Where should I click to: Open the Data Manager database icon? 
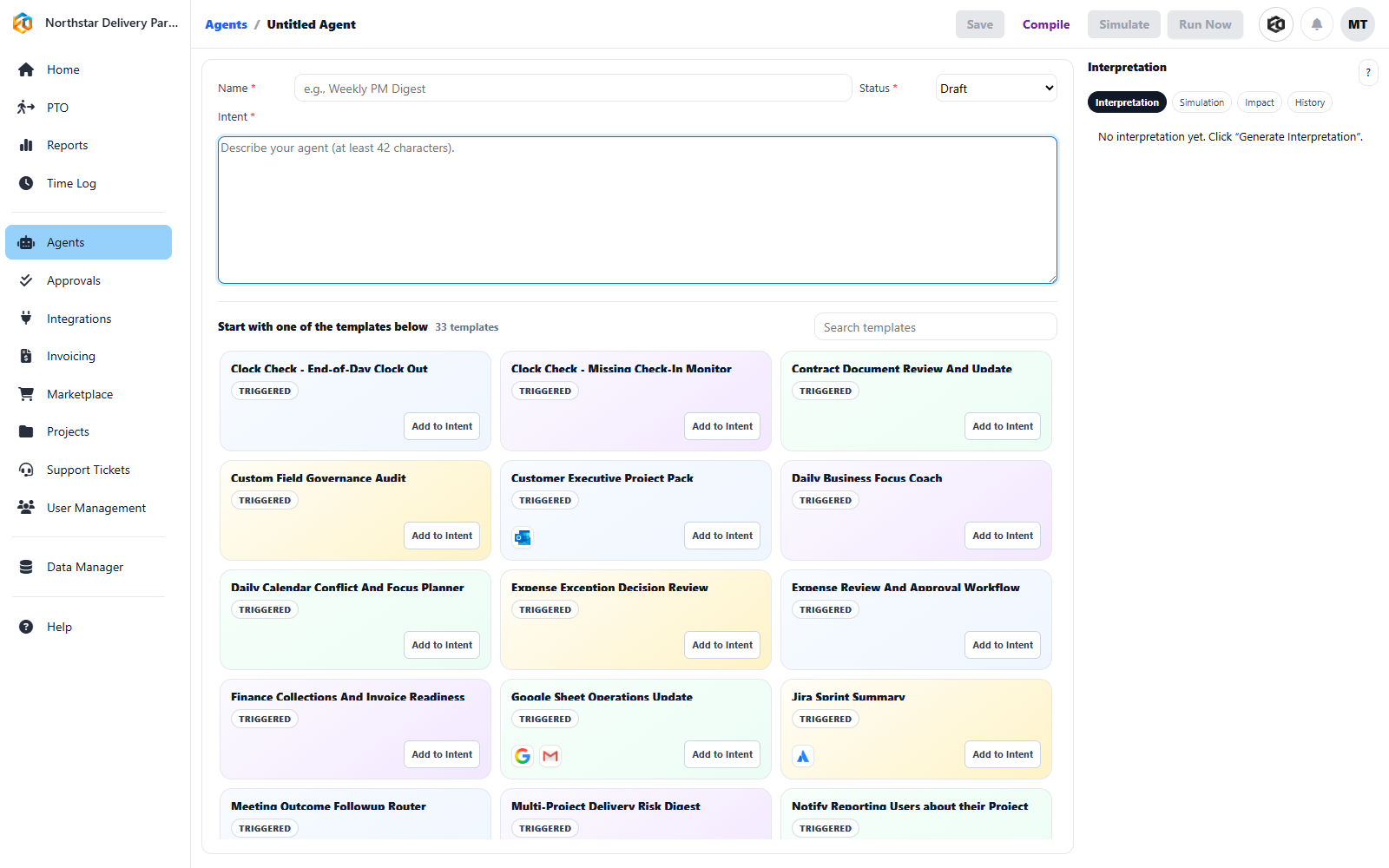tap(26, 567)
